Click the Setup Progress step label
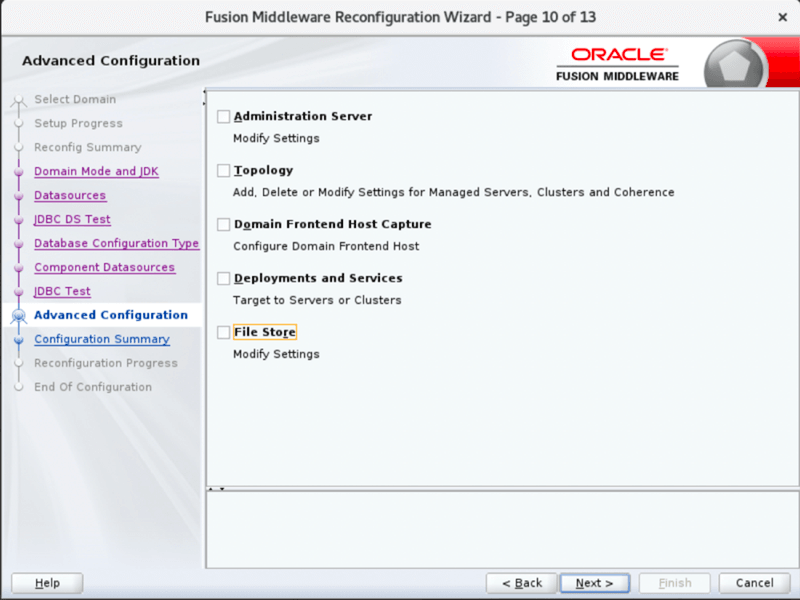 click(79, 123)
